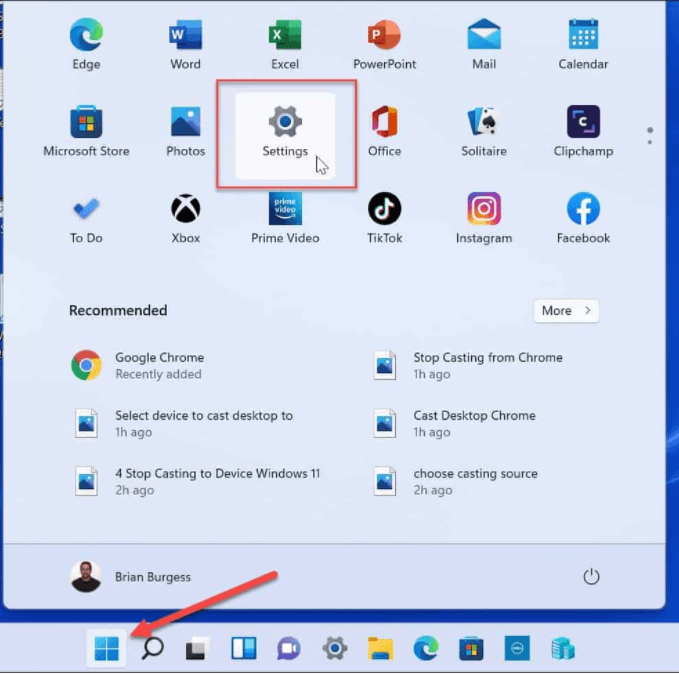
Task: Open File Explorer on taskbar
Action: click(x=380, y=648)
